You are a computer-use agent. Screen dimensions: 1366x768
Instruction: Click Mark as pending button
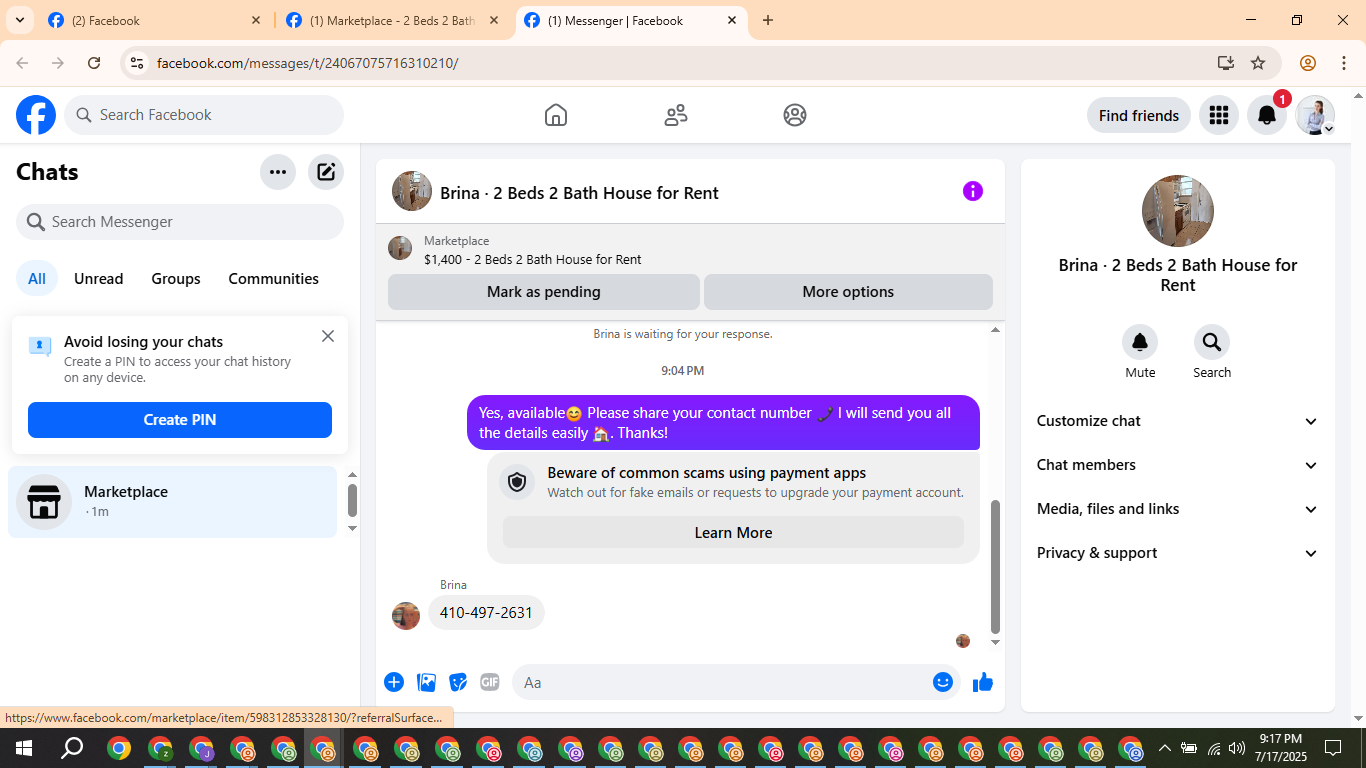pyautogui.click(x=544, y=292)
